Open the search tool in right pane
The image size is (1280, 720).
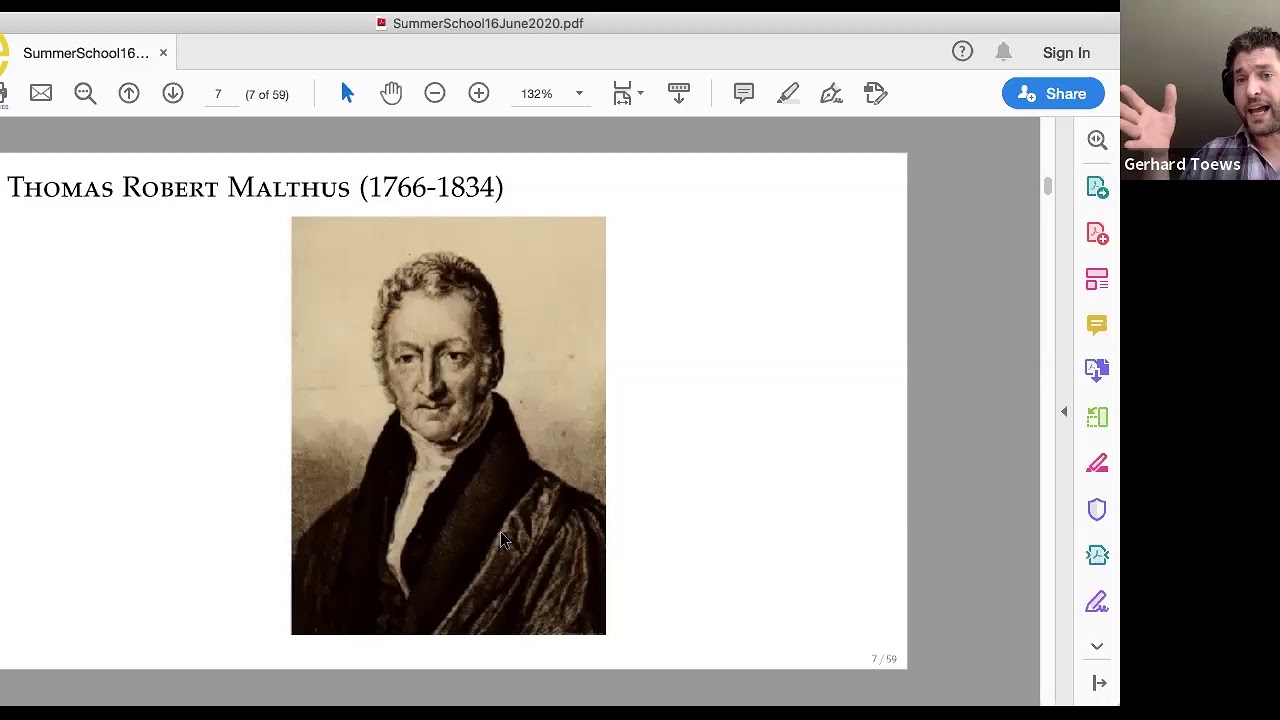(x=1097, y=140)
